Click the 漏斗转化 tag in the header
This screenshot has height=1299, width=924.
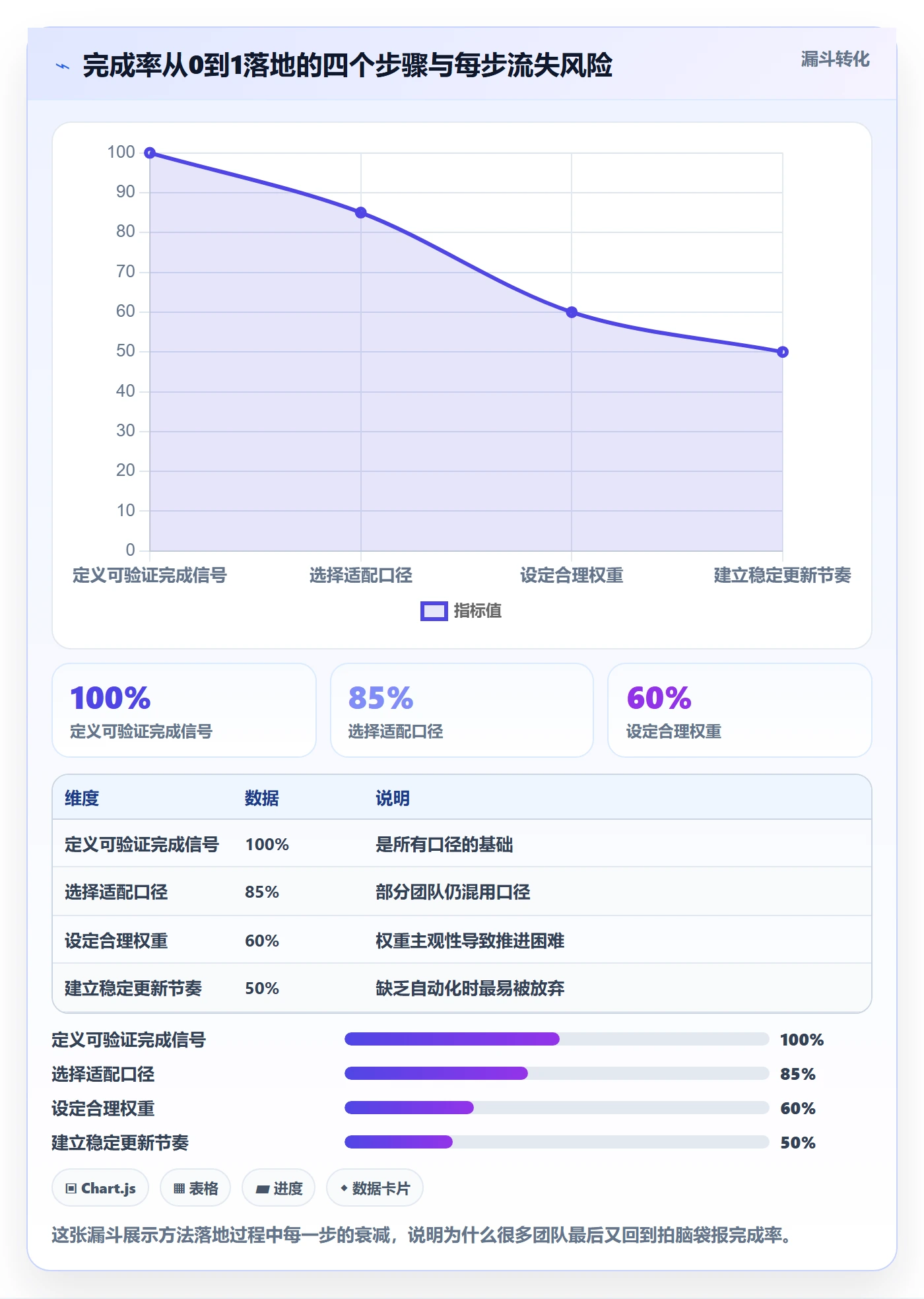pos(835,59)
